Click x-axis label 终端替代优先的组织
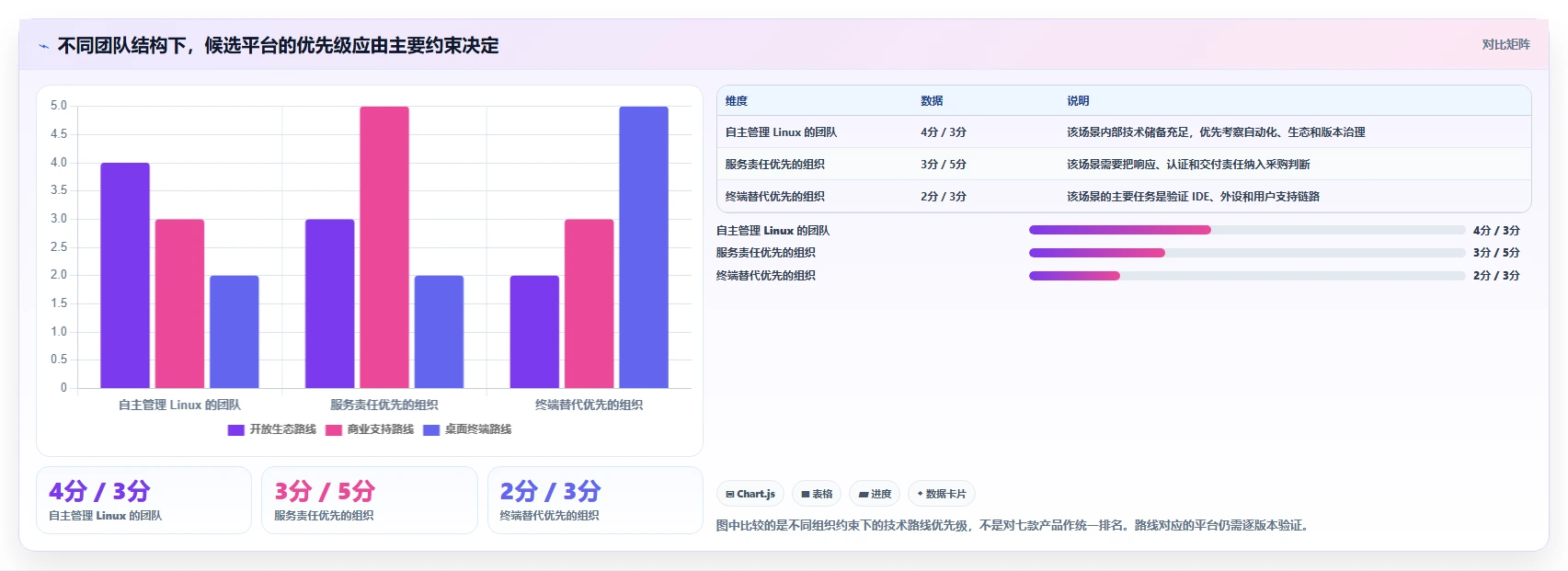This screenshot has height=571, width=1568. click(x=589, y=405)
